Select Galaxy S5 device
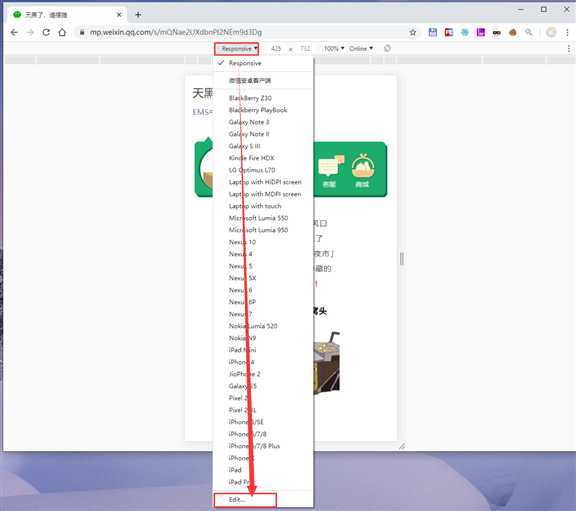This screenshot has height=511, width=576. click(263, 386)
